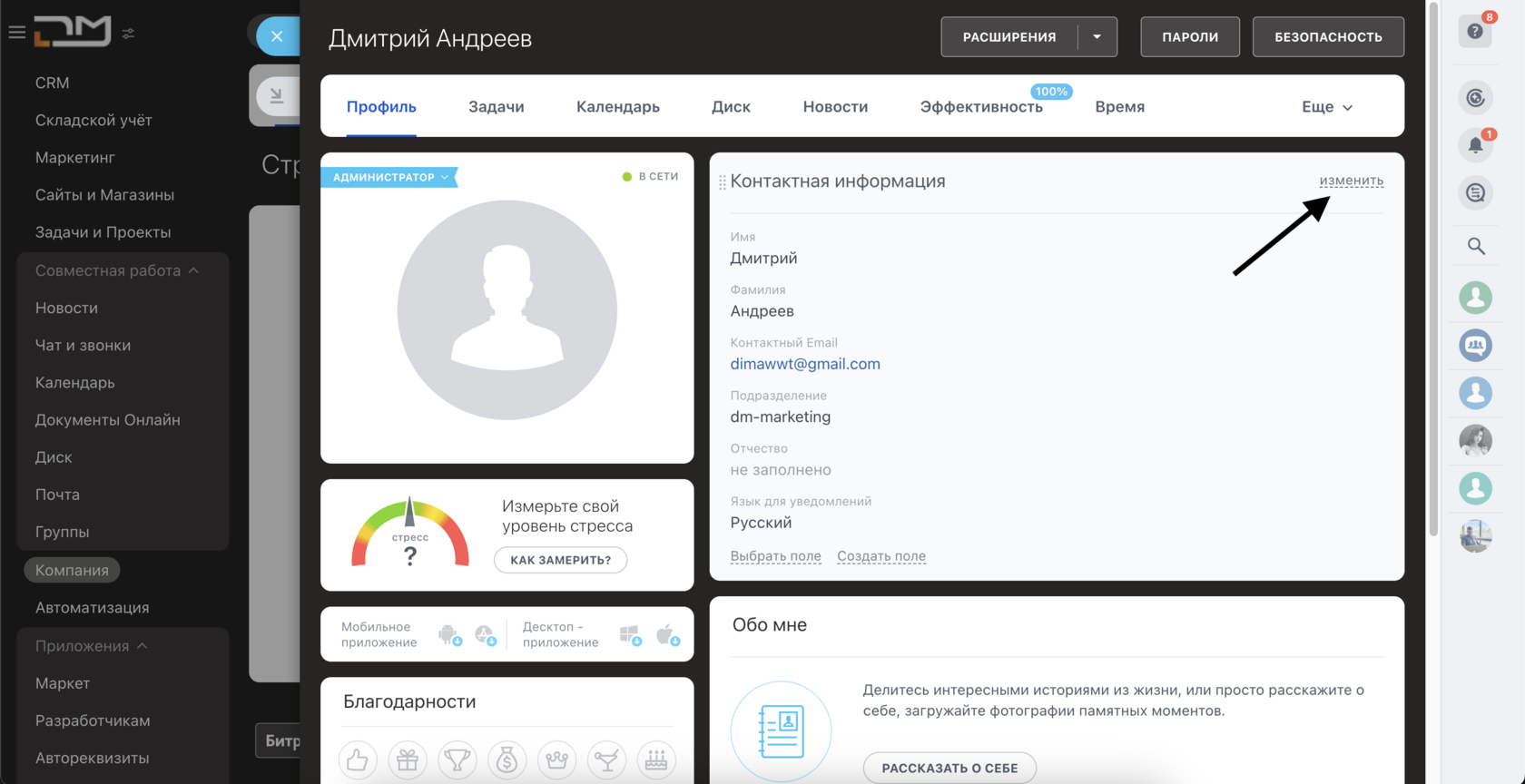
Task: Click the Создать поле link
Action: click(x=881, y=556)
